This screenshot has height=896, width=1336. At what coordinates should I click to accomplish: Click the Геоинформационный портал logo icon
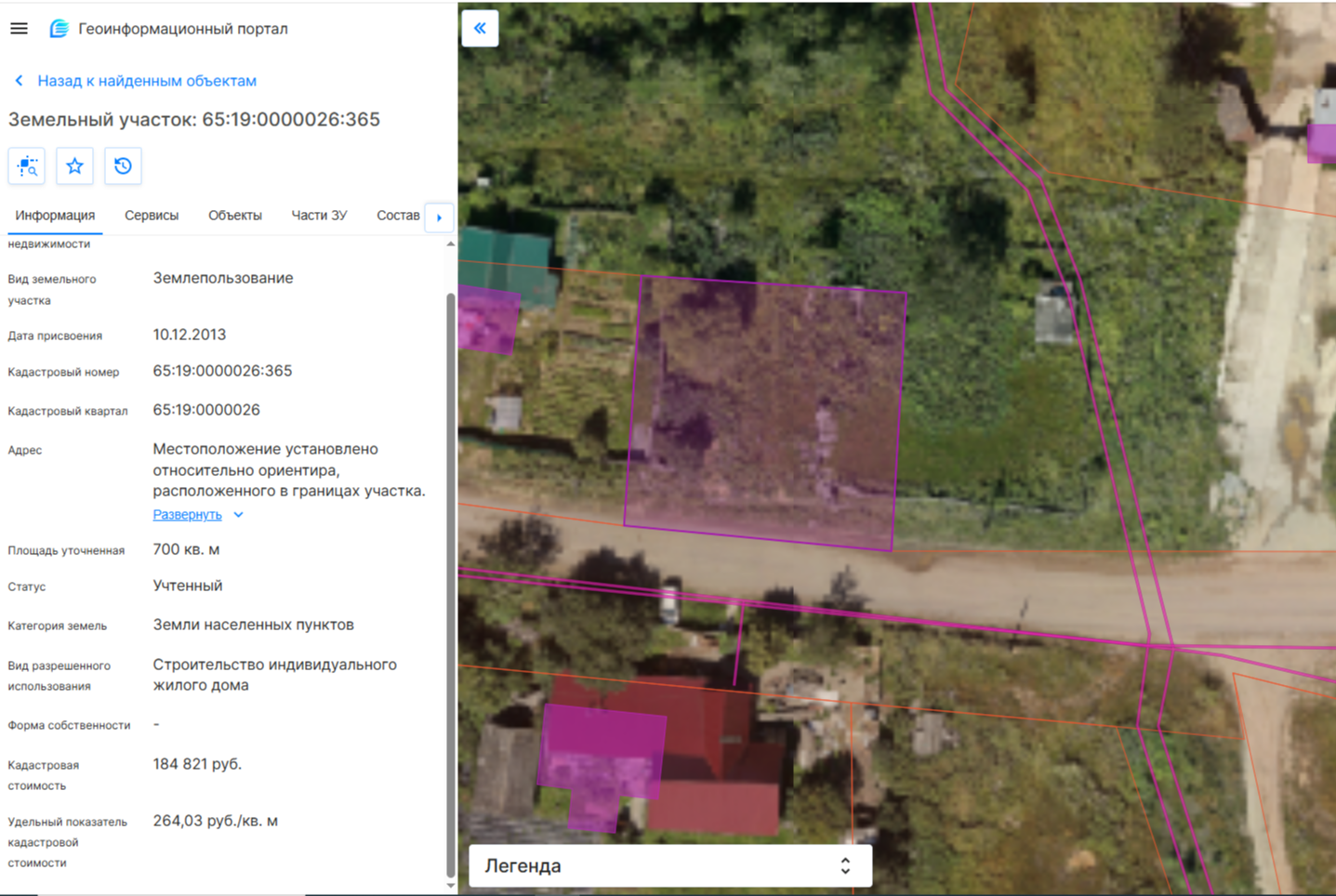click(59, 29)
